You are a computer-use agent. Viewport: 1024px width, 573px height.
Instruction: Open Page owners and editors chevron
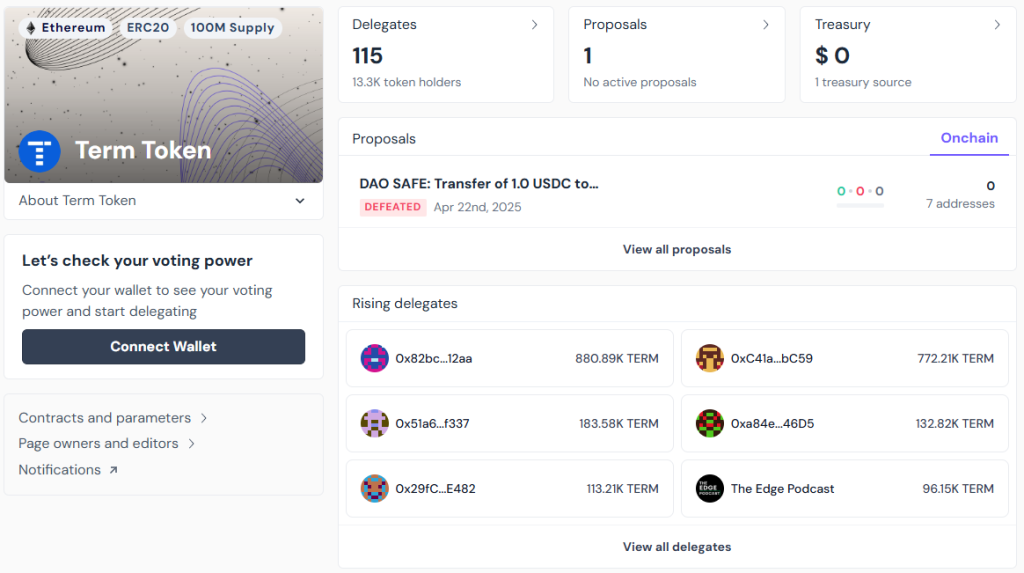(x=191, y=444)
